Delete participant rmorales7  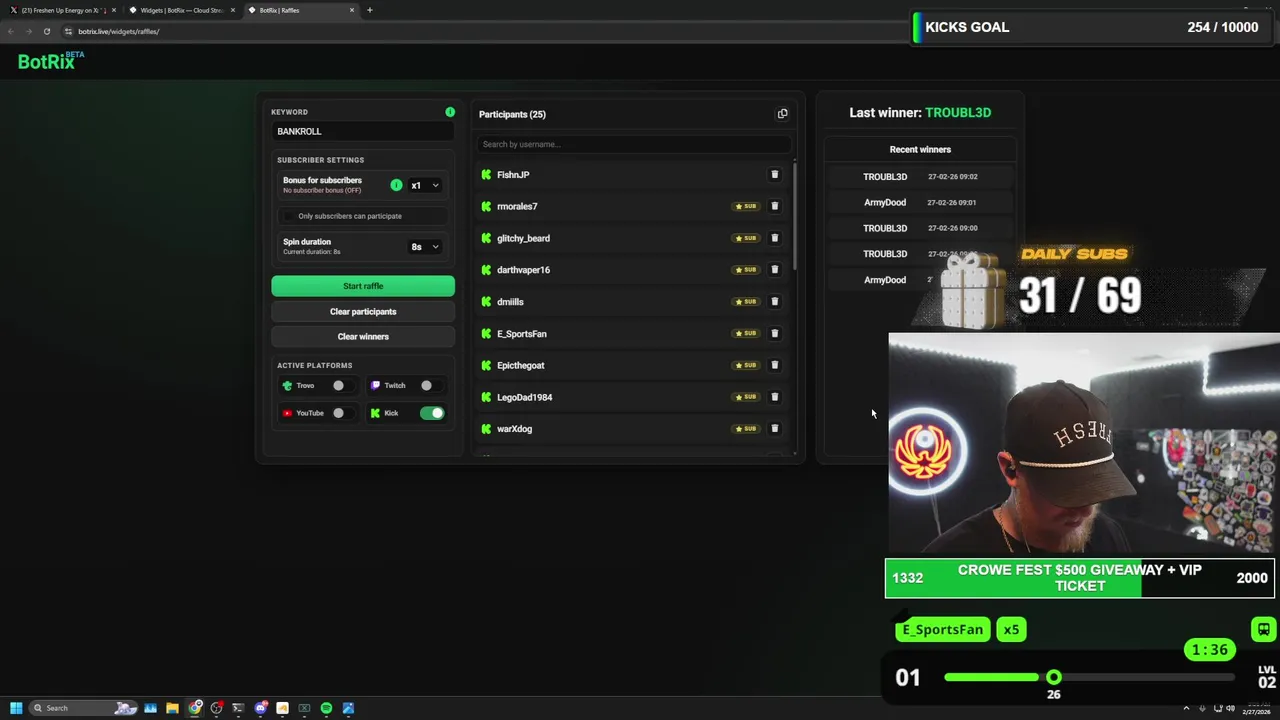pos(774,206)
